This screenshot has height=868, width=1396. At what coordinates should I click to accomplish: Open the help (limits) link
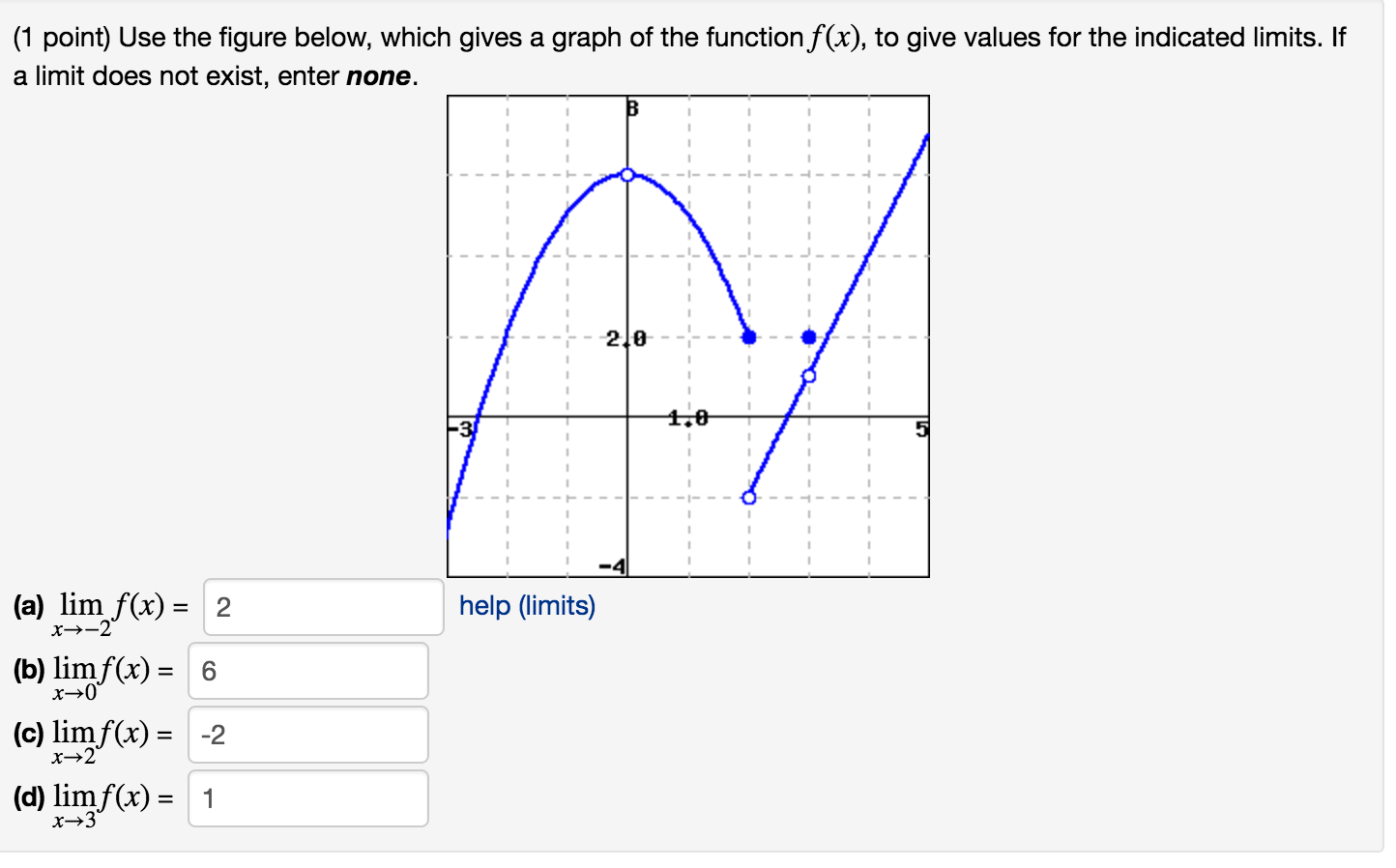coord(529,606)
